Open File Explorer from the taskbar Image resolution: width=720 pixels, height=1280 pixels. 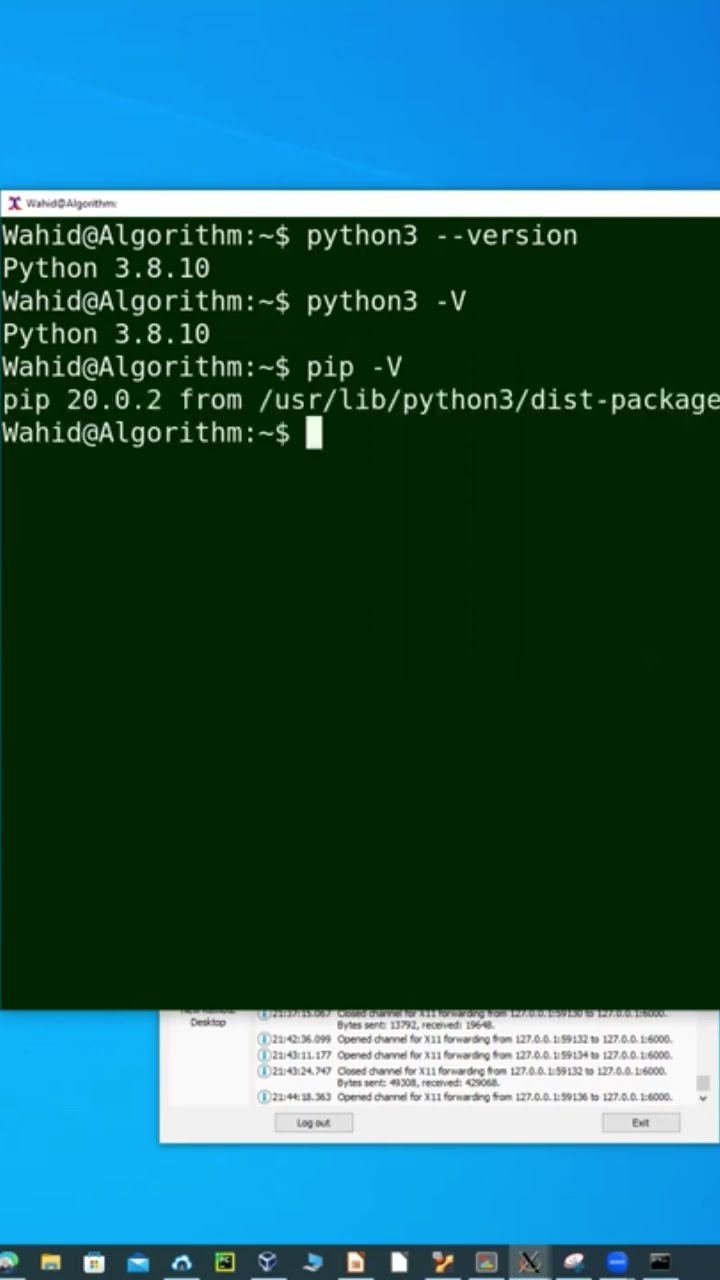pos(50,1262)
